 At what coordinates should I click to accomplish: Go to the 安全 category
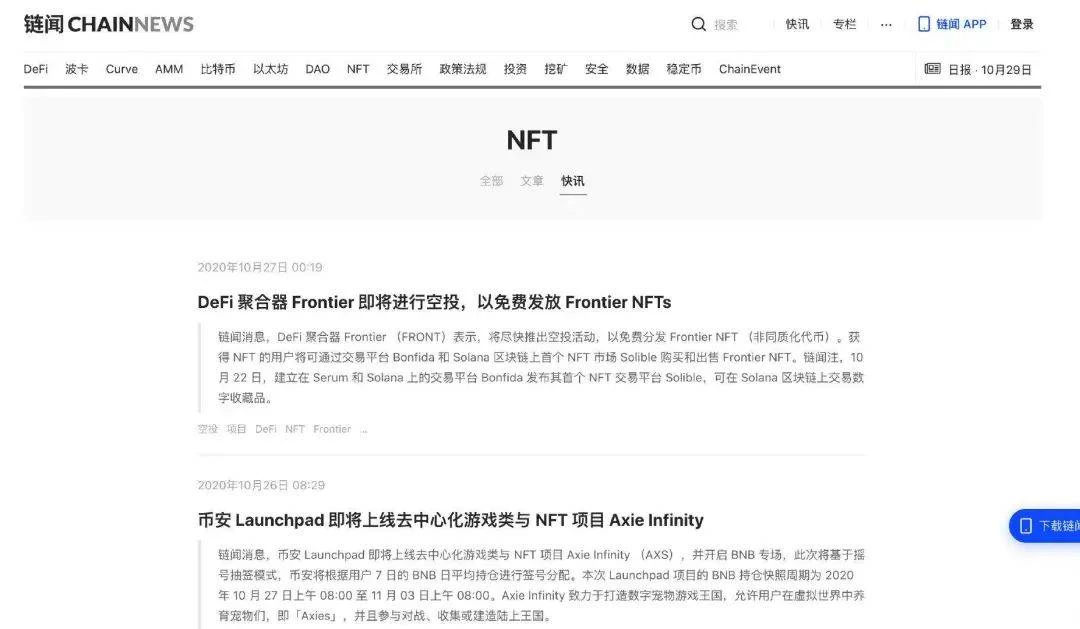[596, 69]
